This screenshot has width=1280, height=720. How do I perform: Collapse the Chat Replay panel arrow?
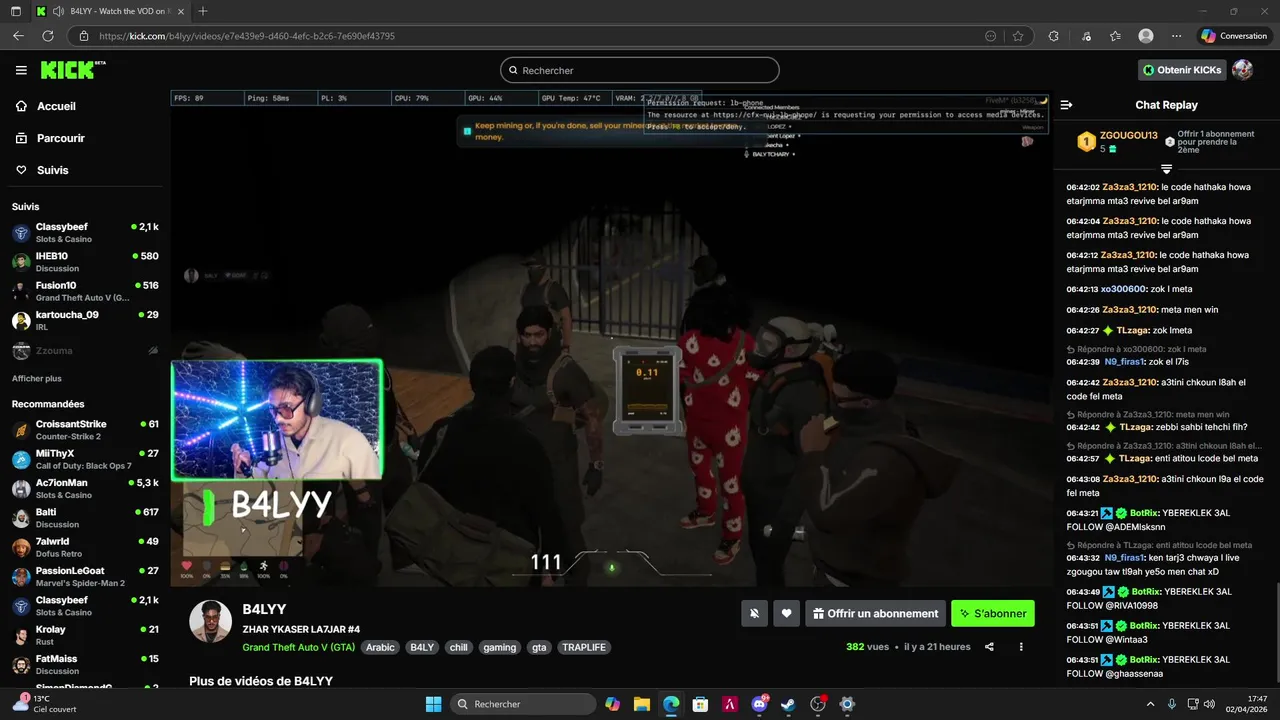point(1066,105)
